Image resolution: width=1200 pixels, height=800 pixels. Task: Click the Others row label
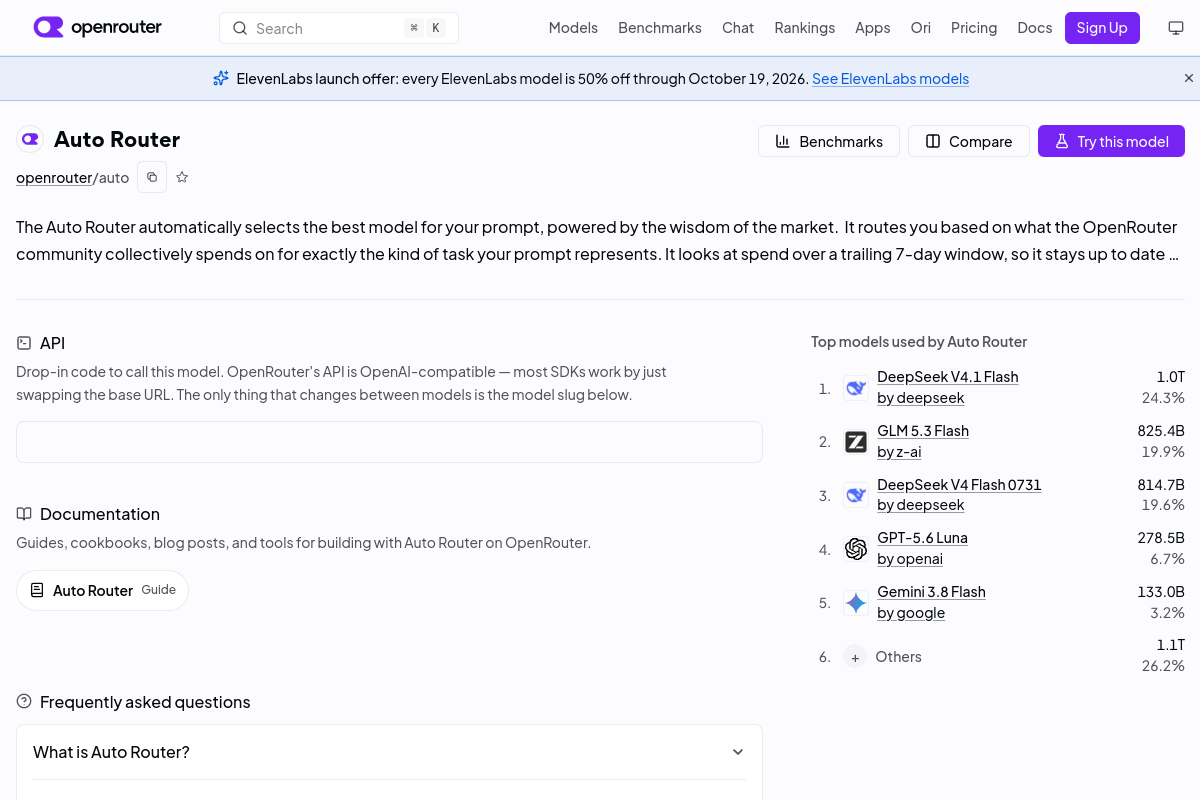(x=898, y=657)
